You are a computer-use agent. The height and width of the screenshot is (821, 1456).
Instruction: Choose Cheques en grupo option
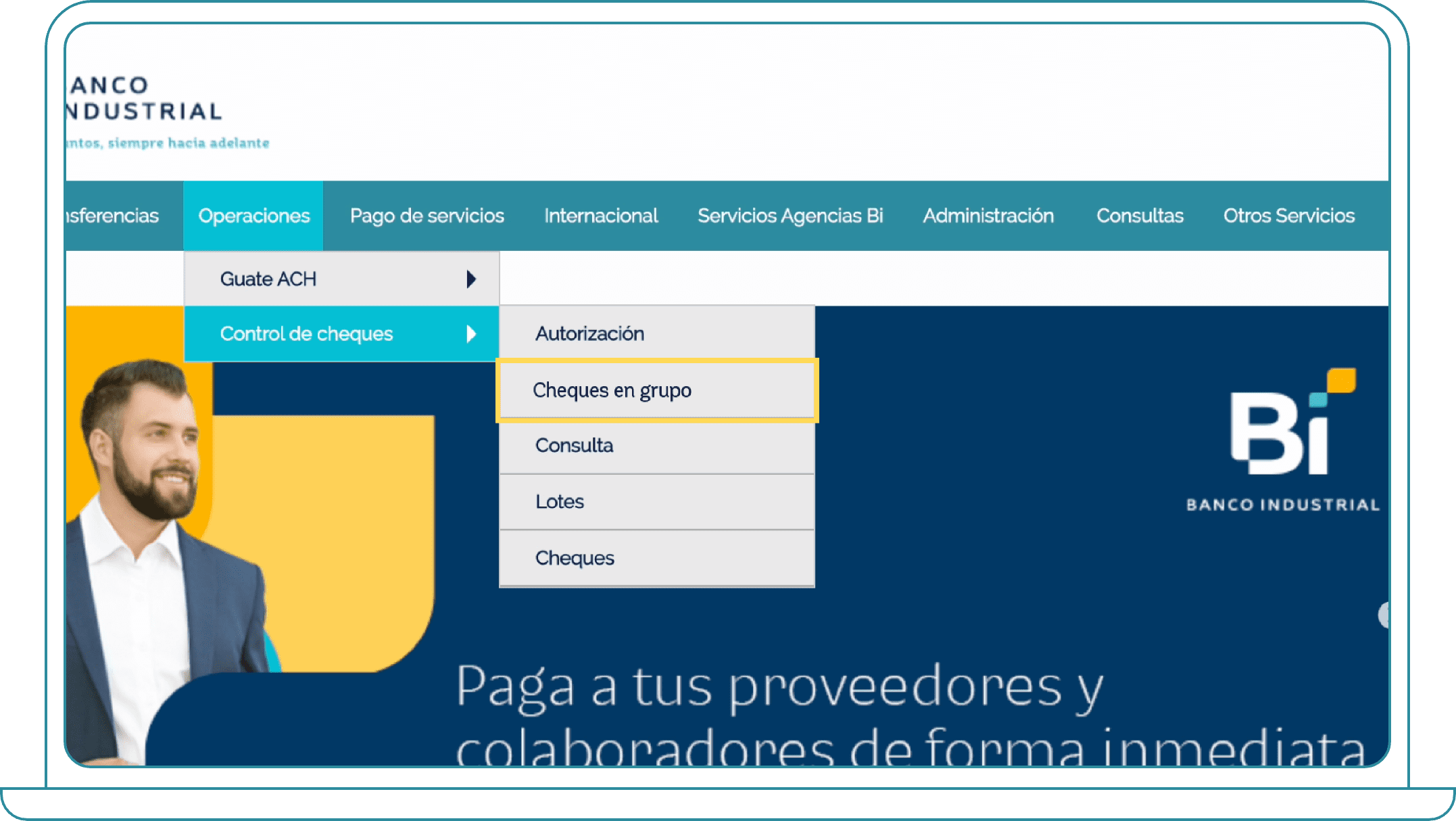point(657,390)
